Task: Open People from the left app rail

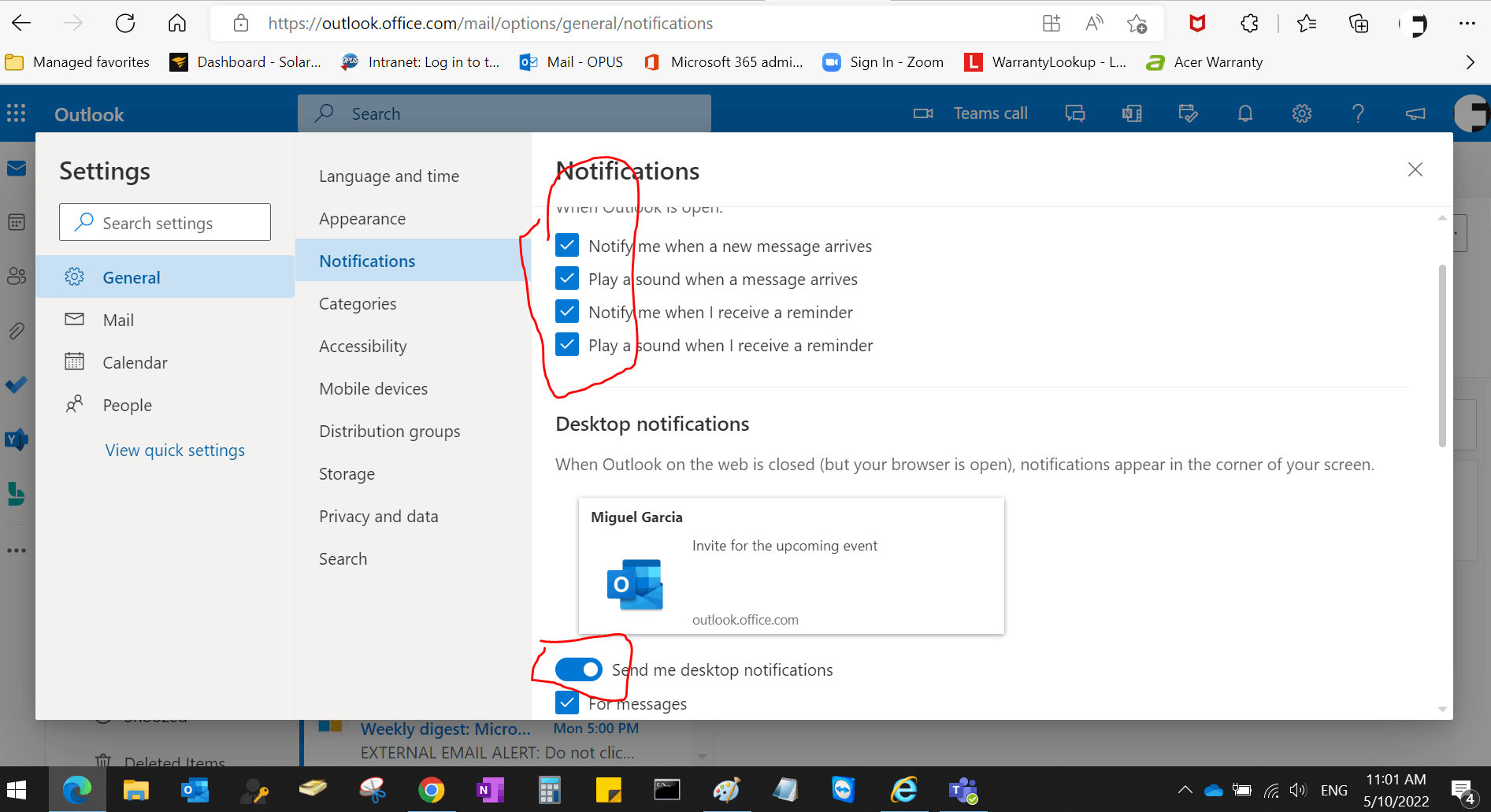Action: coord(17,276)
